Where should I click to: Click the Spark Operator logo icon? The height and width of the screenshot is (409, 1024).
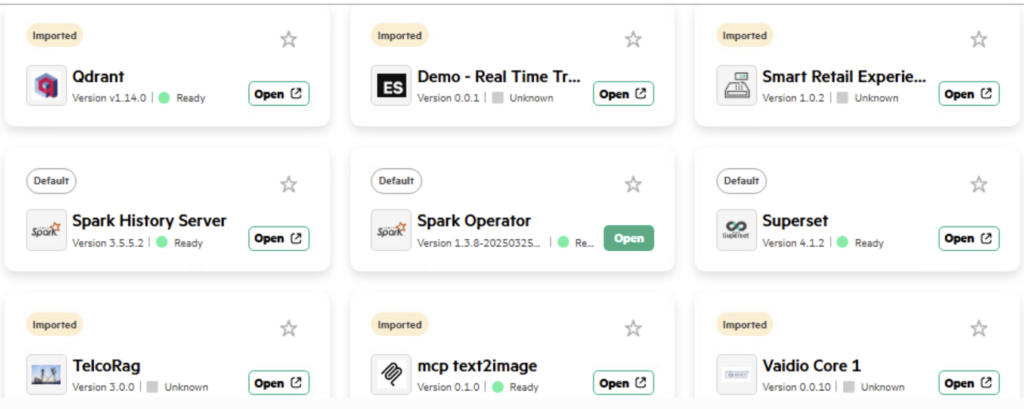391,230
